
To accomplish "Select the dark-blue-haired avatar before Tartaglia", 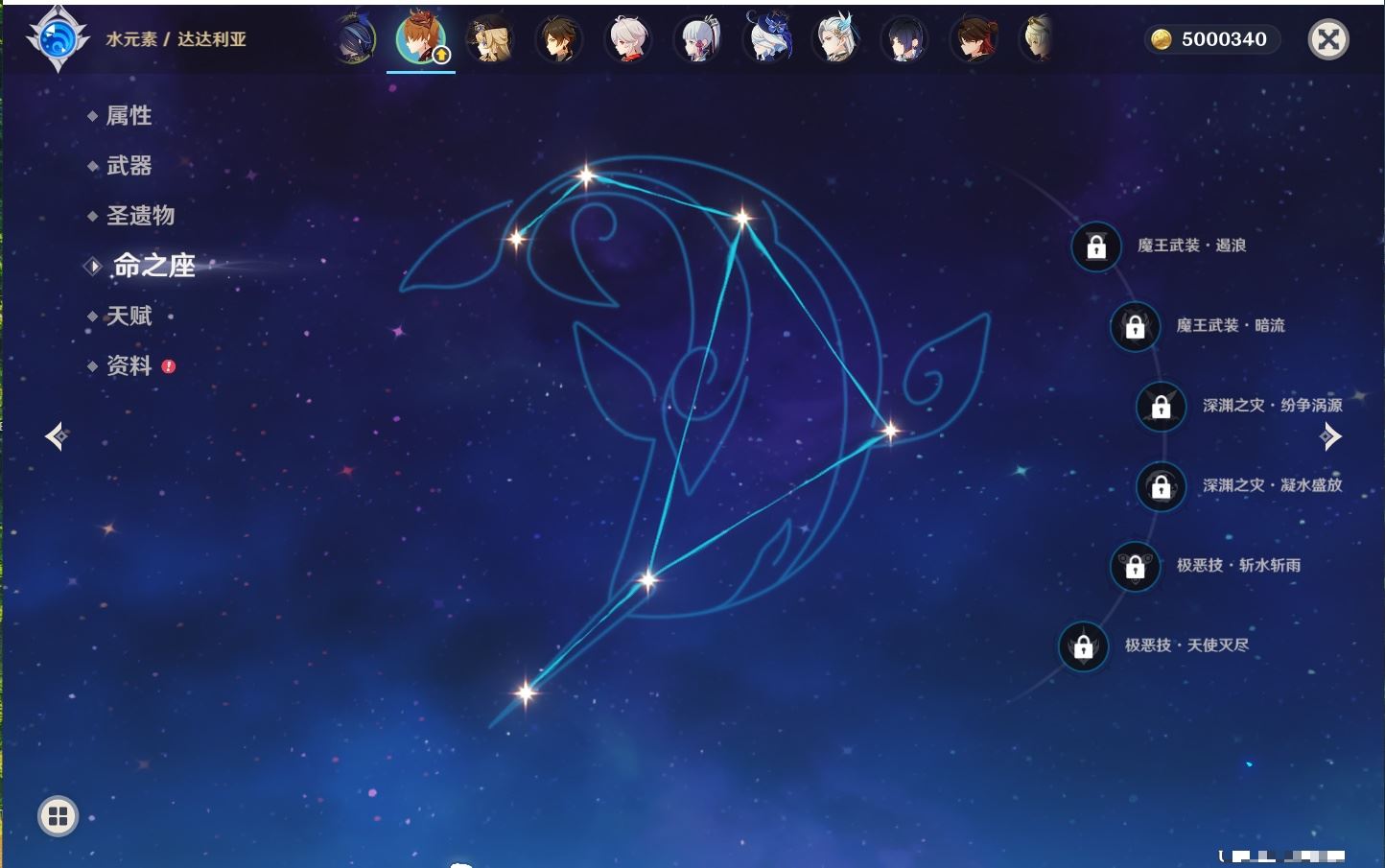I will coord(354,39).
